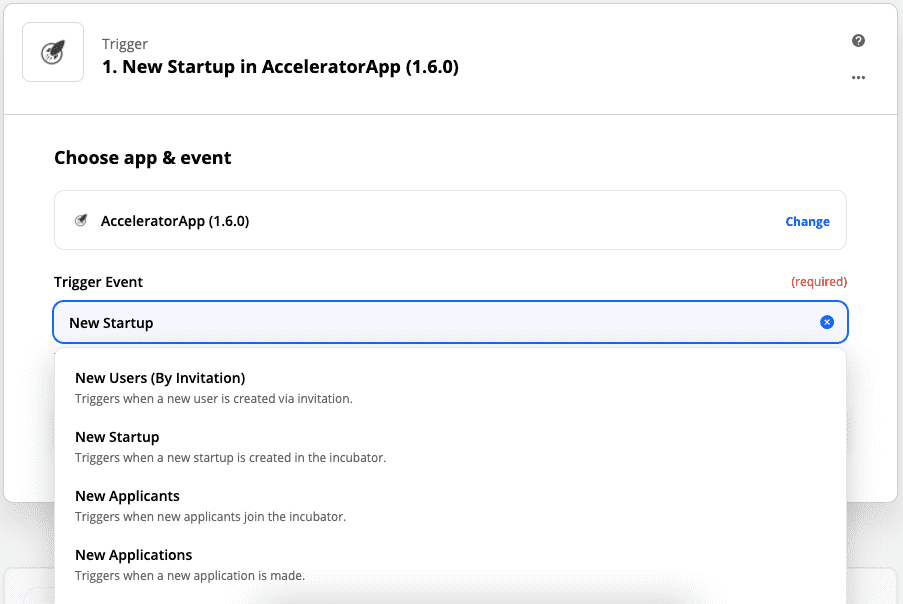Click the Change link for AcceleratorApp
Image resolution: width=903 pixels, height=604 pixels.
click(x=807, y=222)
